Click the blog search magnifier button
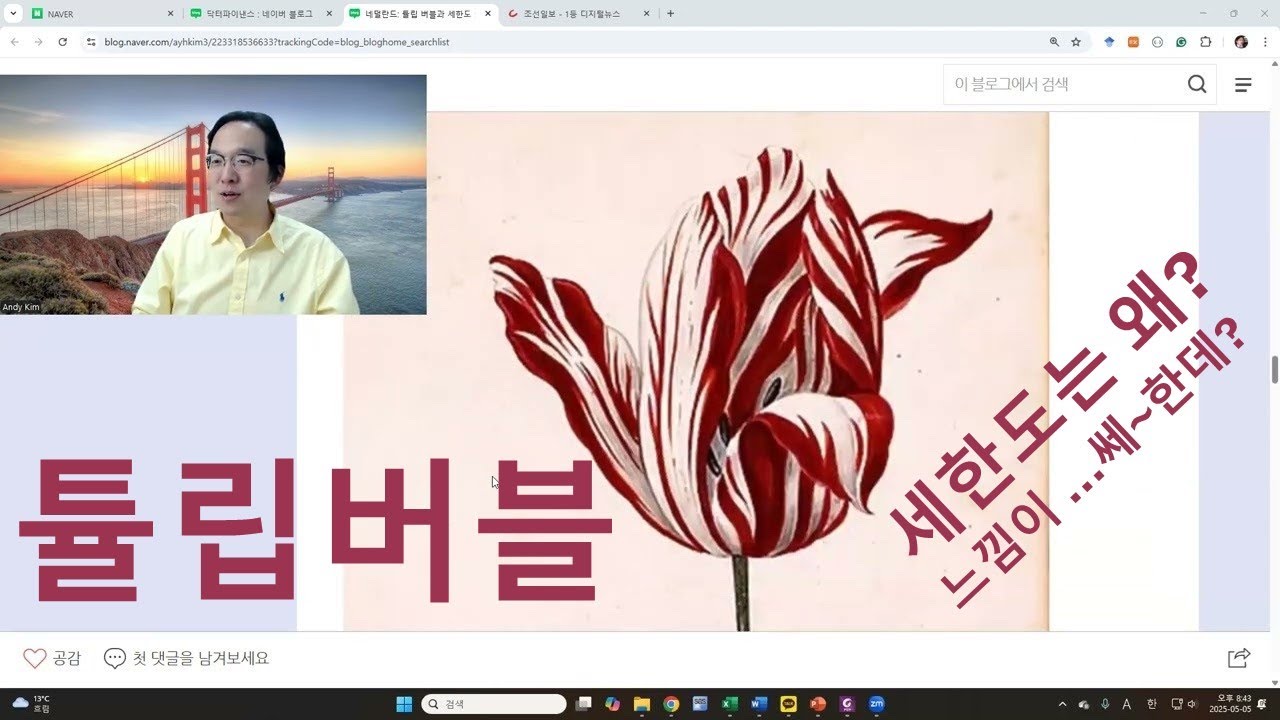 (x=1197, y=84)
